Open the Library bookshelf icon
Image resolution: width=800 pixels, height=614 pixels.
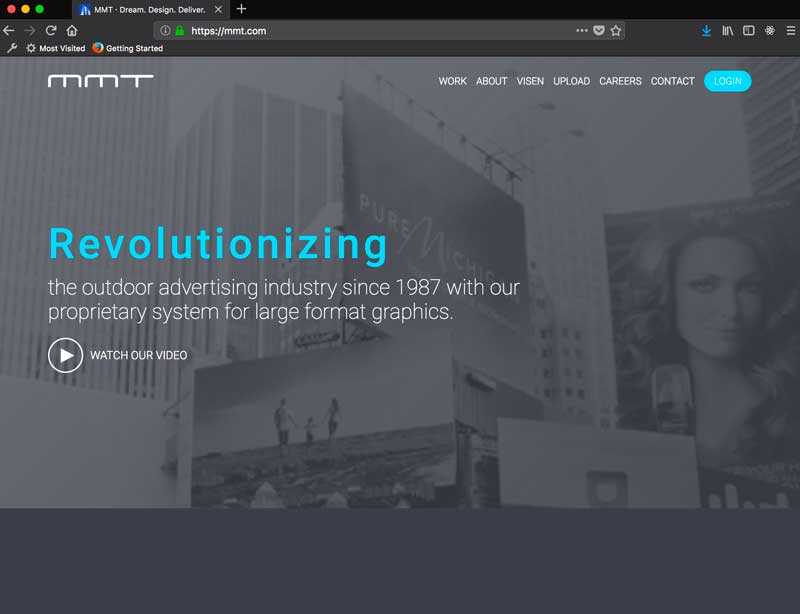(x=728, y=31)
